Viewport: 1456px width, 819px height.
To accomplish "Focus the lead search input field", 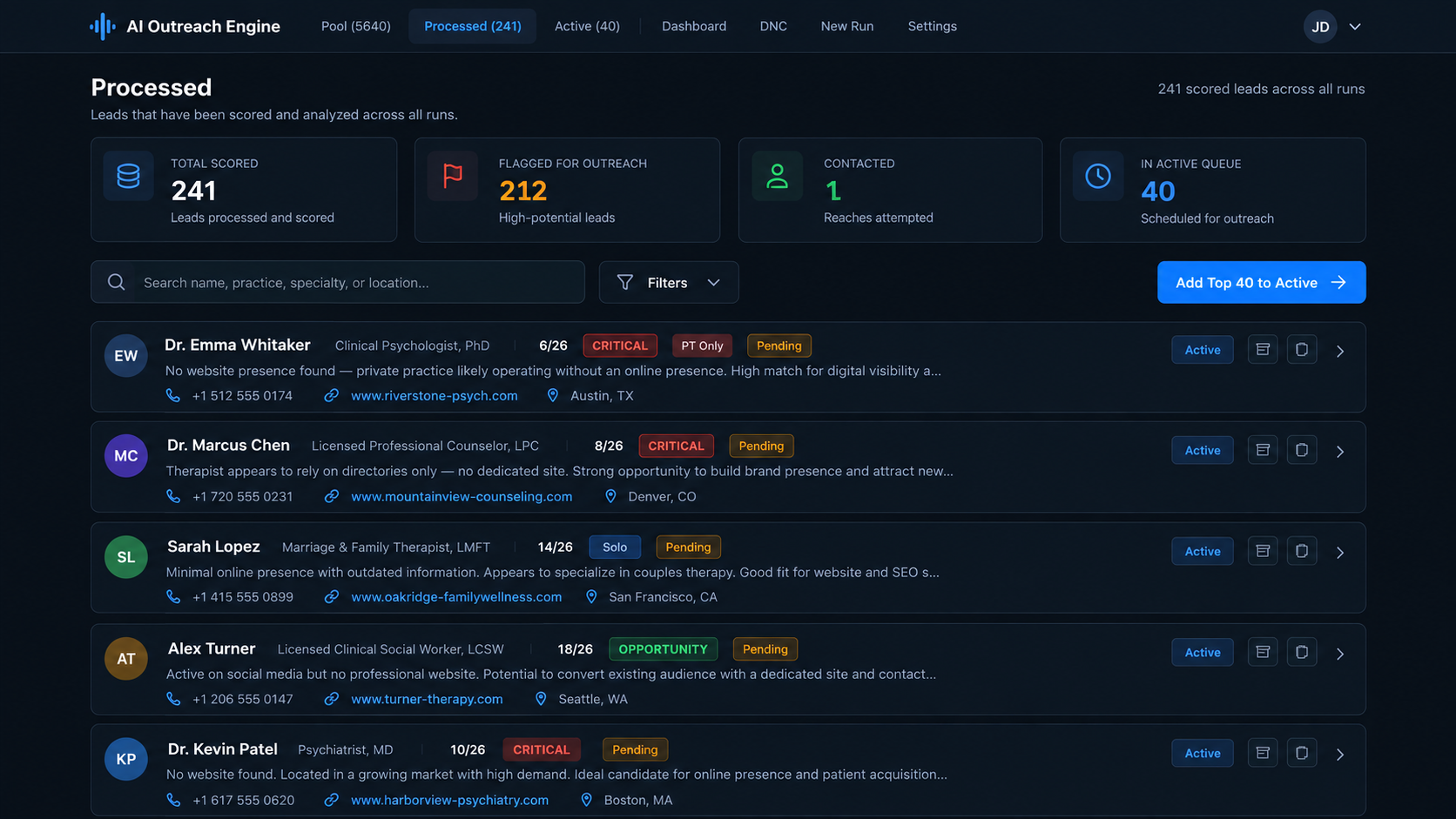I will [x=338, y=282].
